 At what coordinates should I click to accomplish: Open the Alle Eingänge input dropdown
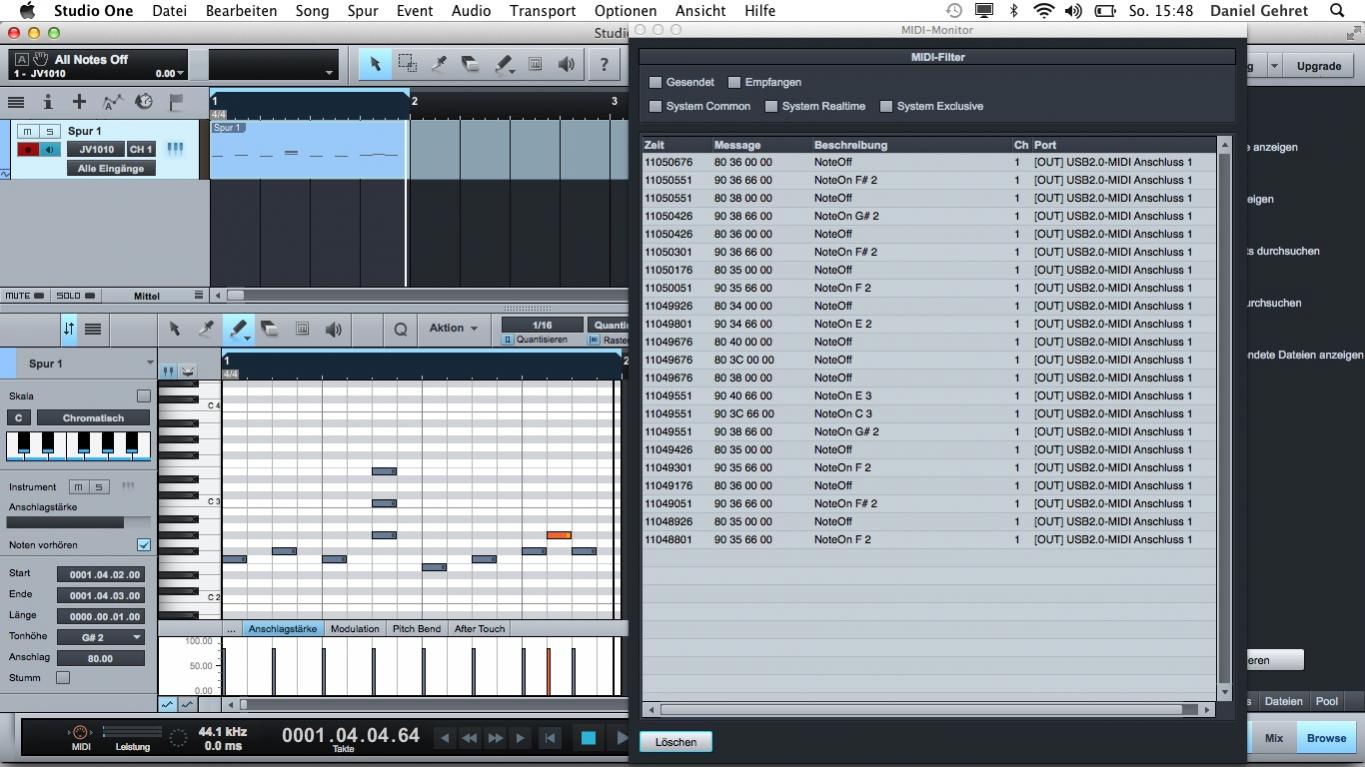click(x=111, y=168)
